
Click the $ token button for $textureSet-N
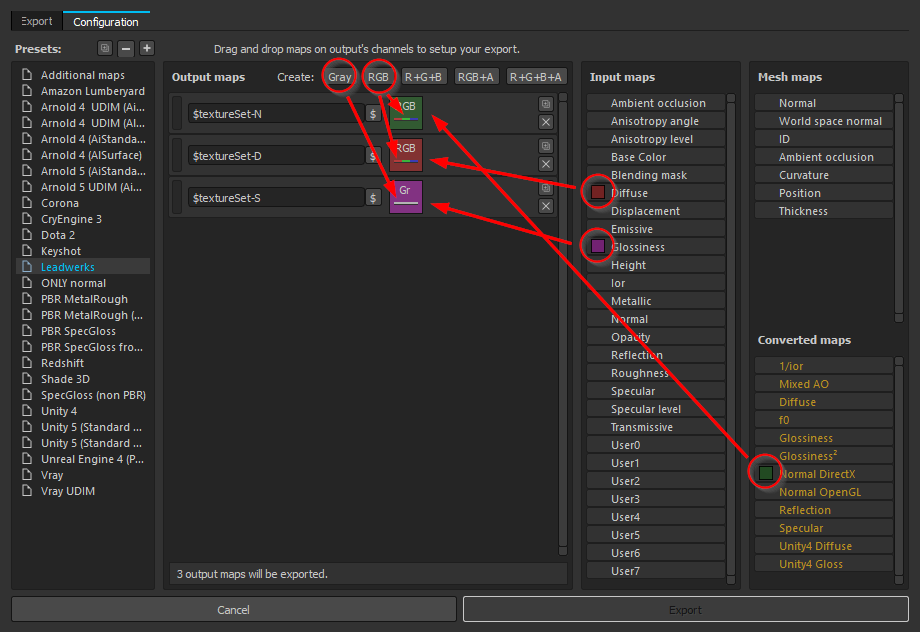point(373,114)
